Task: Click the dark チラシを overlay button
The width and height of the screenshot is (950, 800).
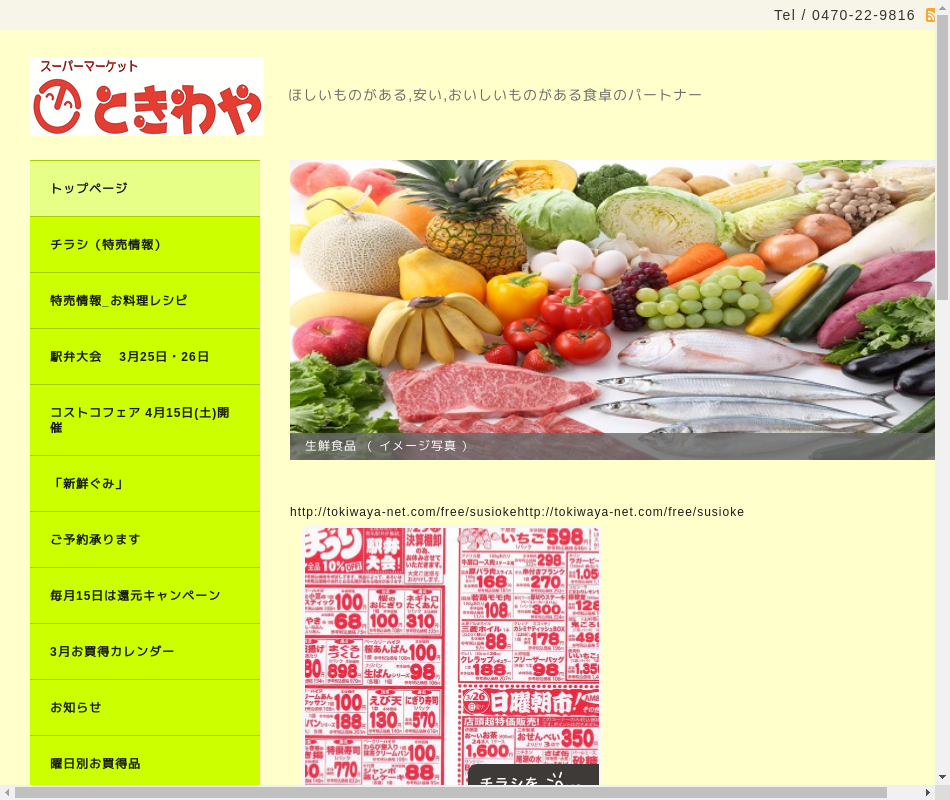Action: point(533,776)
